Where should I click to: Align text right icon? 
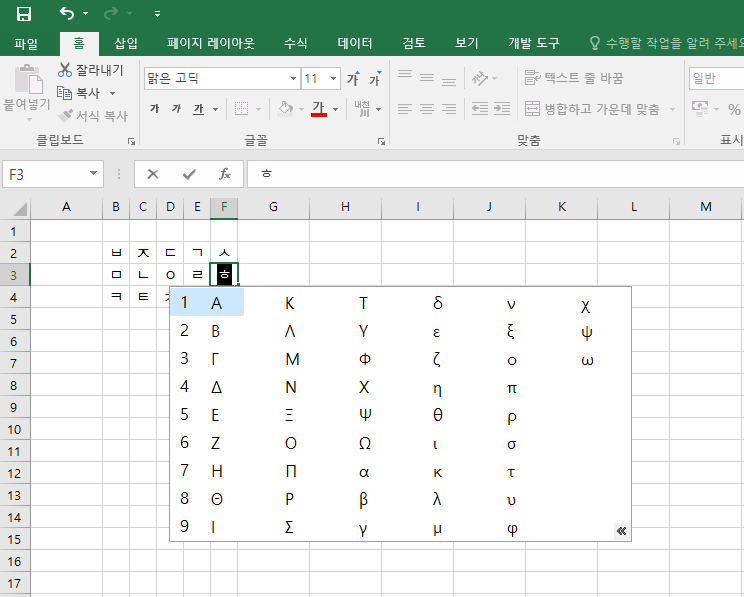pos(449,109)
